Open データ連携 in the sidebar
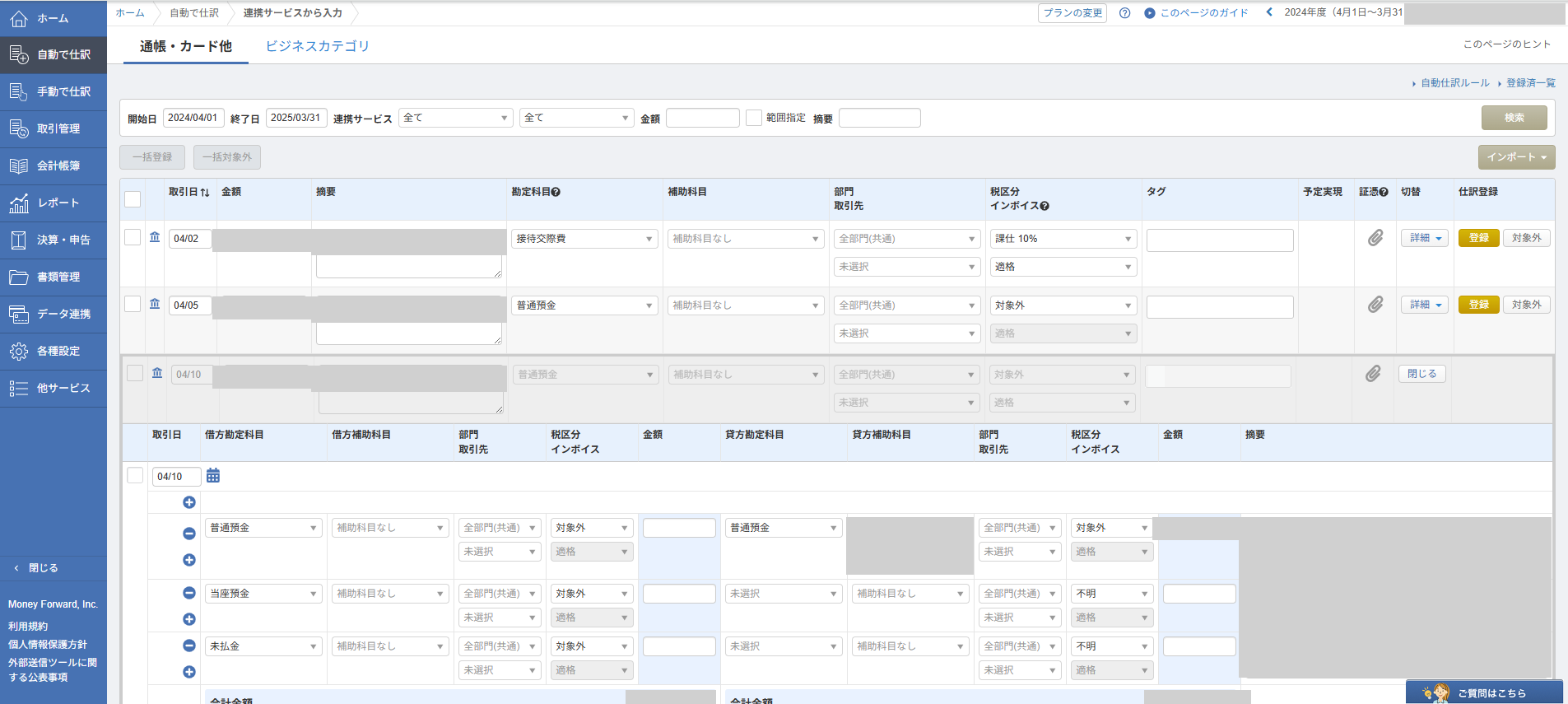Viewport: 1568px width, 704px height. 54,315
